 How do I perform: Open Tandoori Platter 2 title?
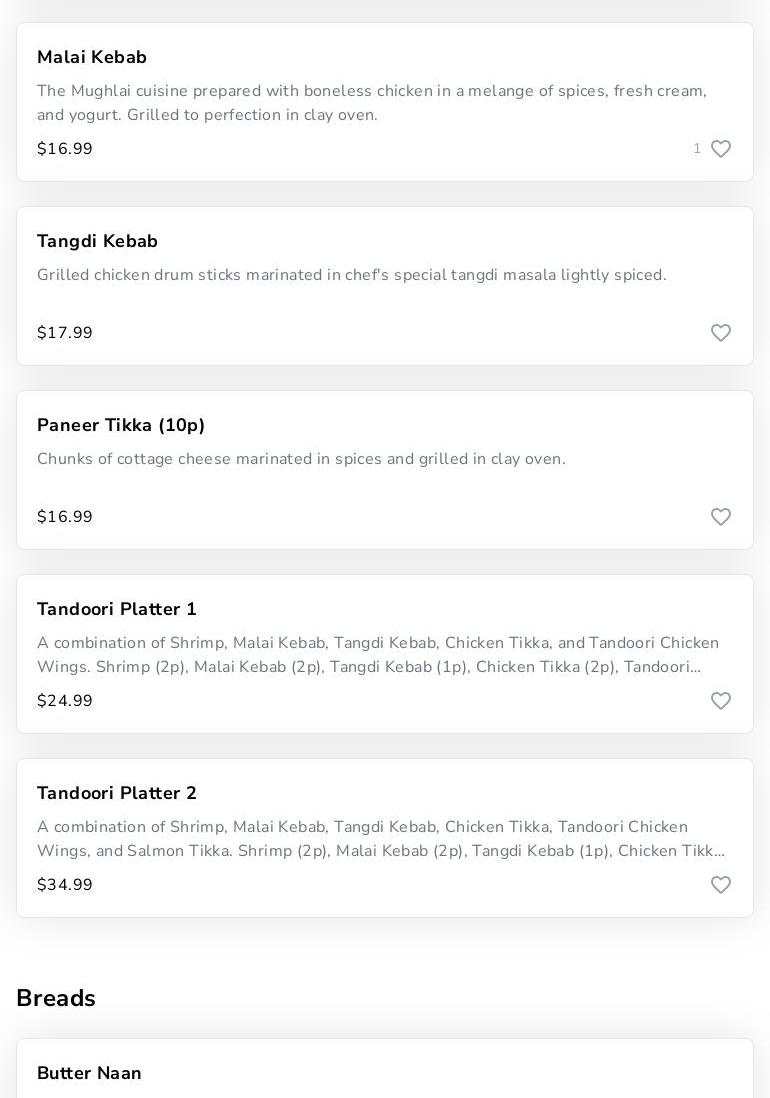click(117, 793)
